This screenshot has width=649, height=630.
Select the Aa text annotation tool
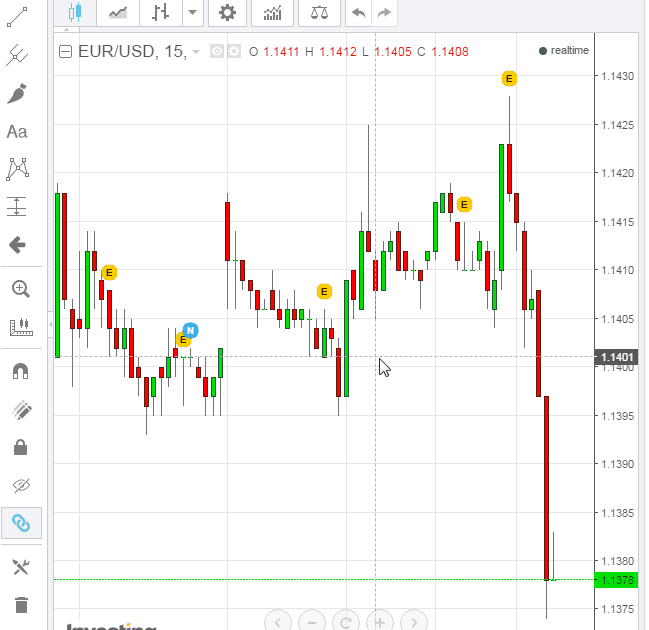[x=17, y=132]
